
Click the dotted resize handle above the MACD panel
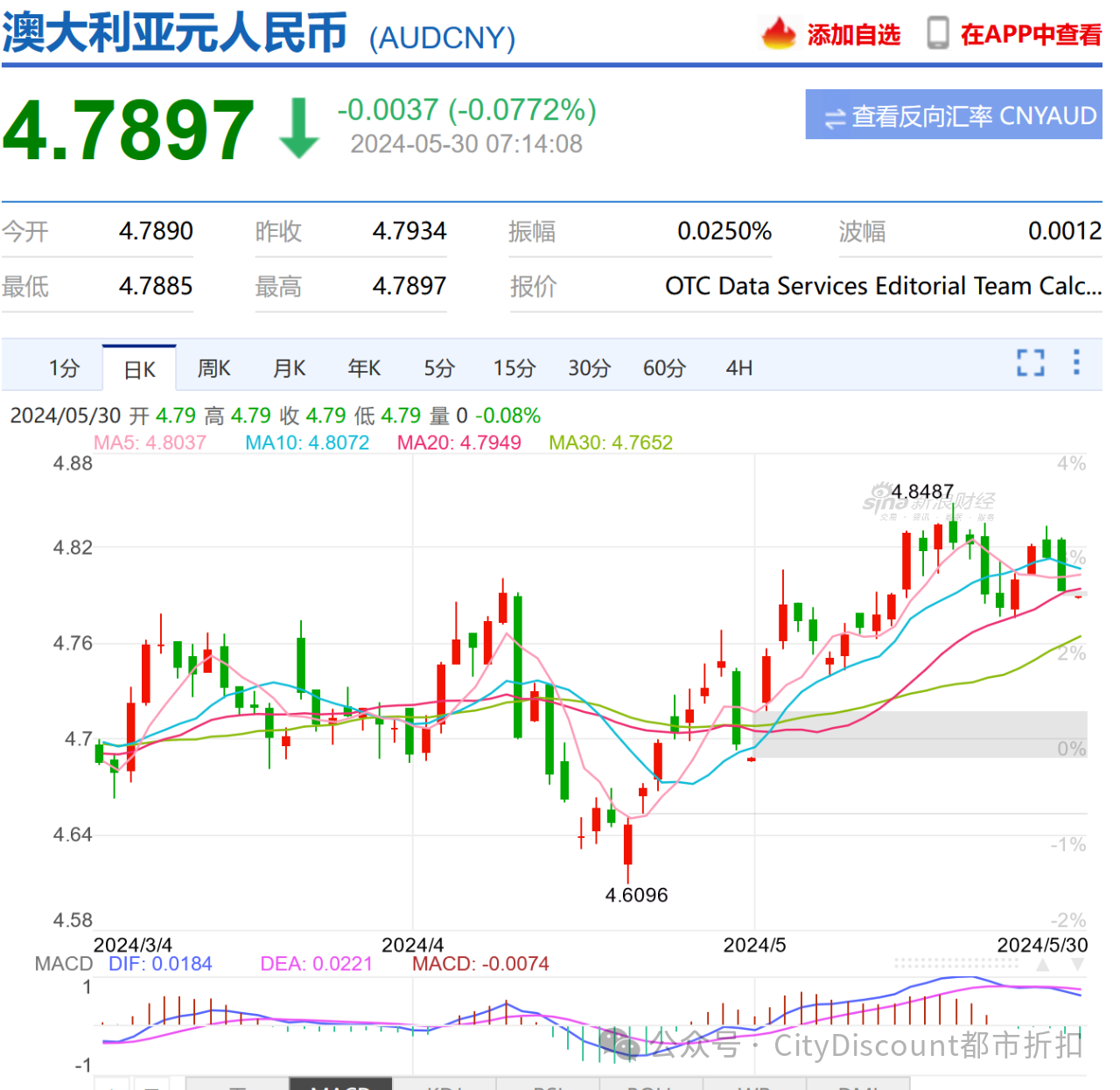click(x=956, y=963)
